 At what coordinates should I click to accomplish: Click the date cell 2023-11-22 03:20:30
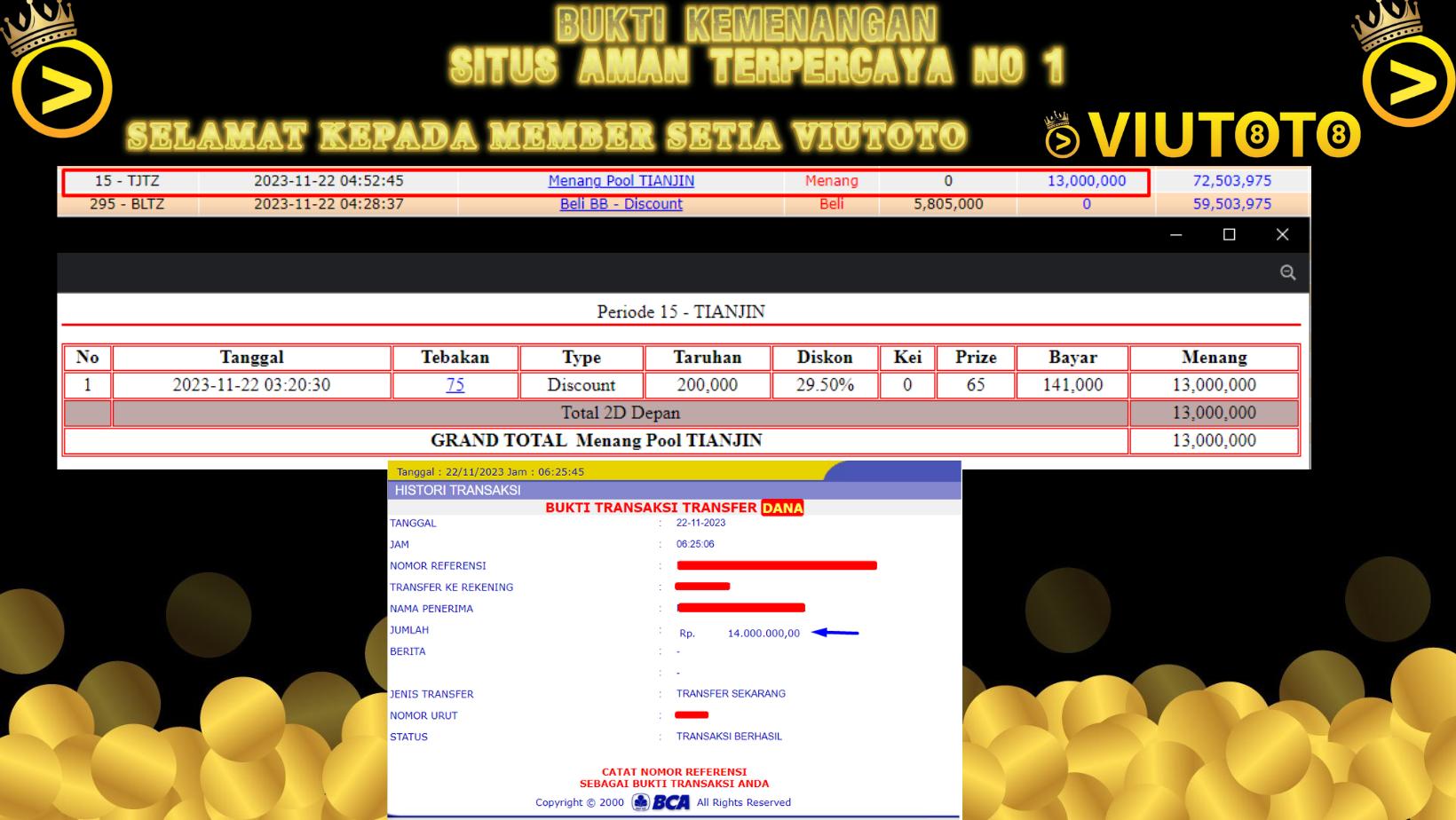pos(252,385)
